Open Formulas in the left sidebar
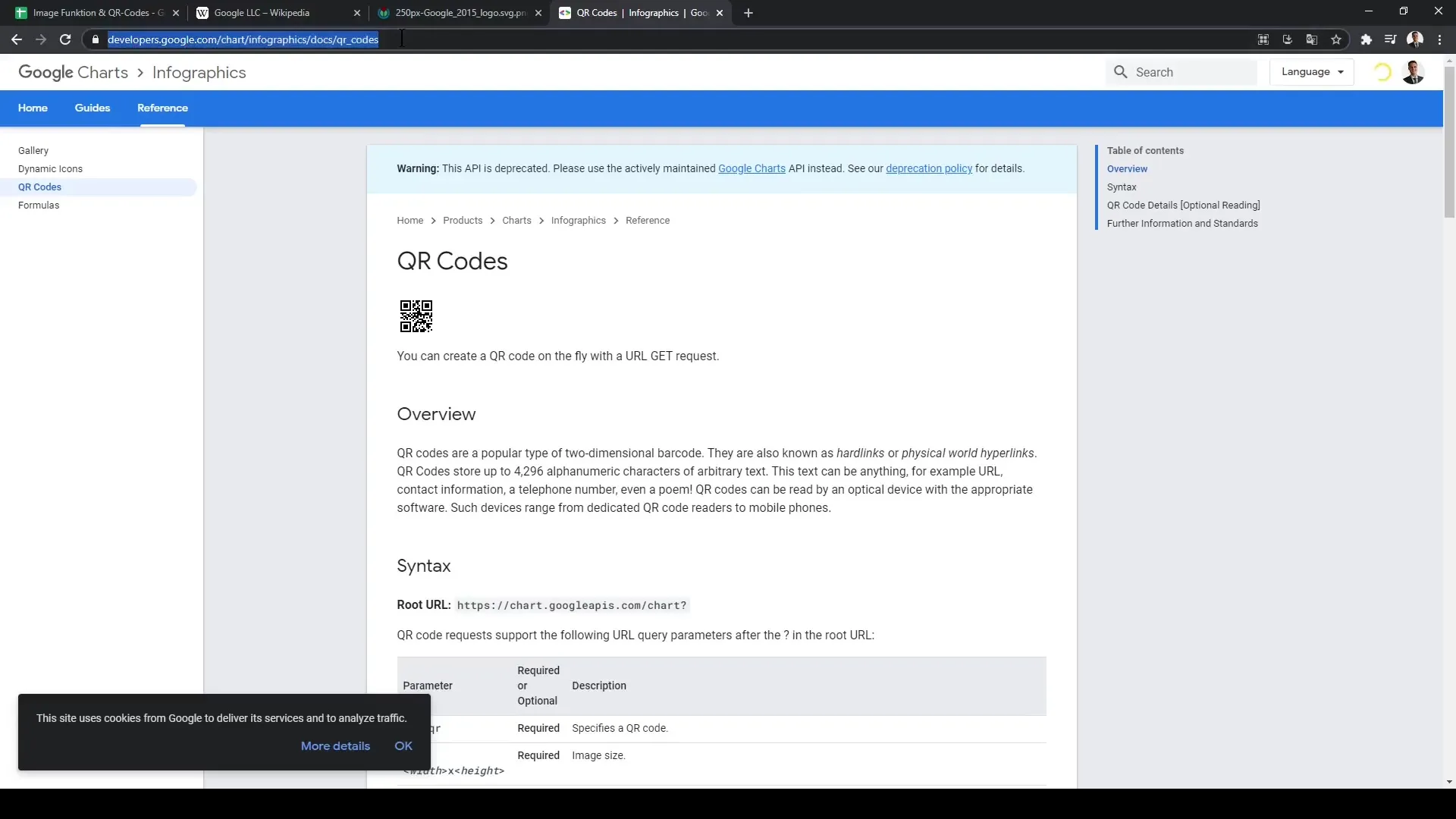 tap(39, 206)
